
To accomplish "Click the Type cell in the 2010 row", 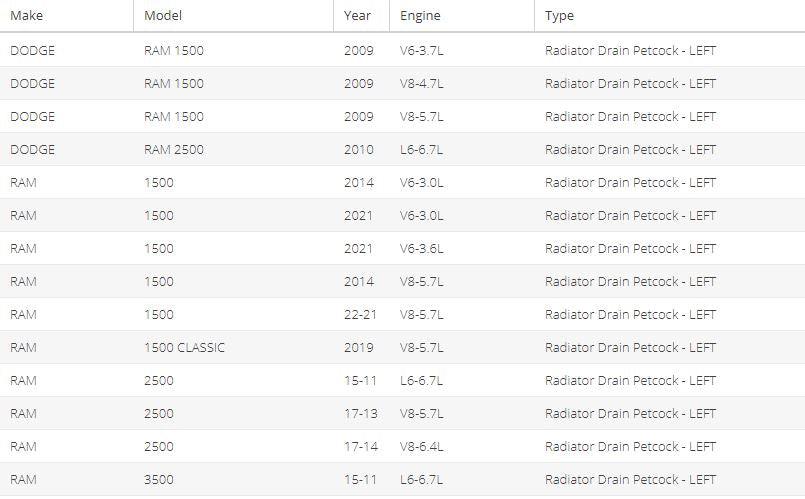I will [630, 149].
